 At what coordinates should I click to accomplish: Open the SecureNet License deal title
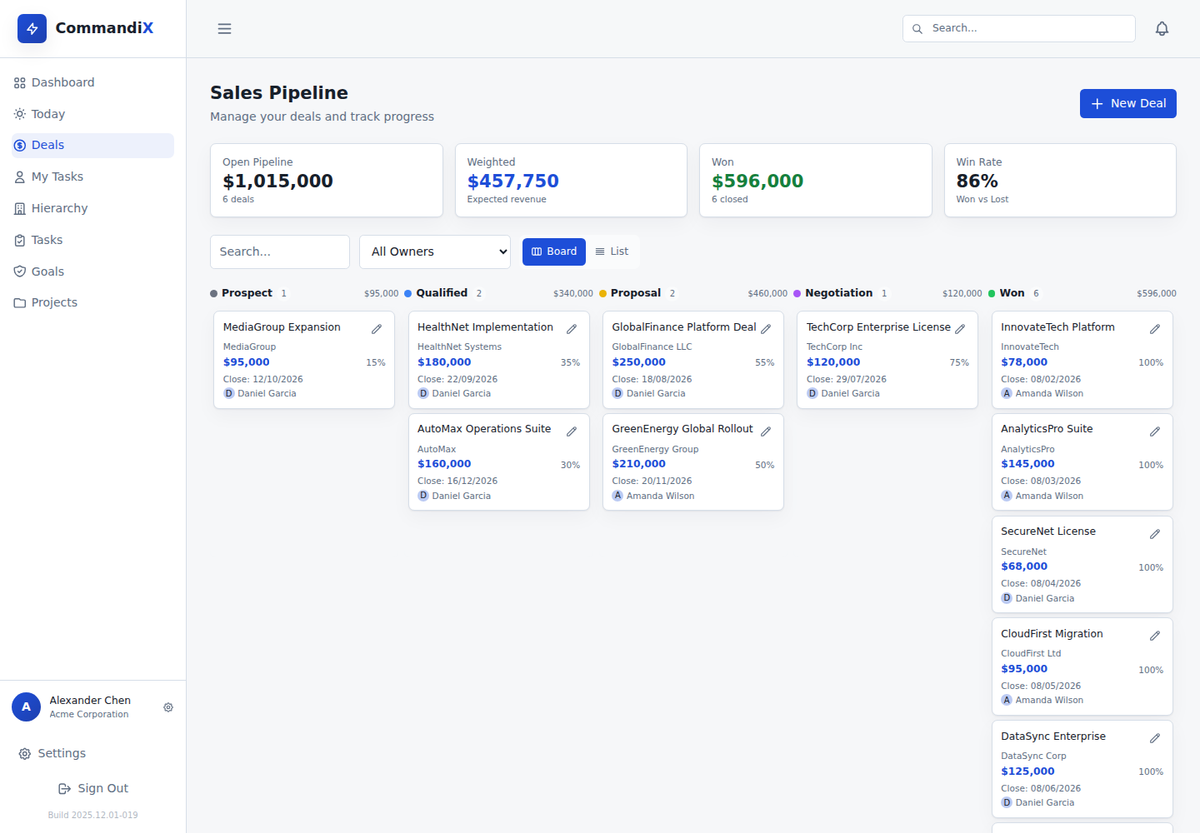pos(1048,531)
